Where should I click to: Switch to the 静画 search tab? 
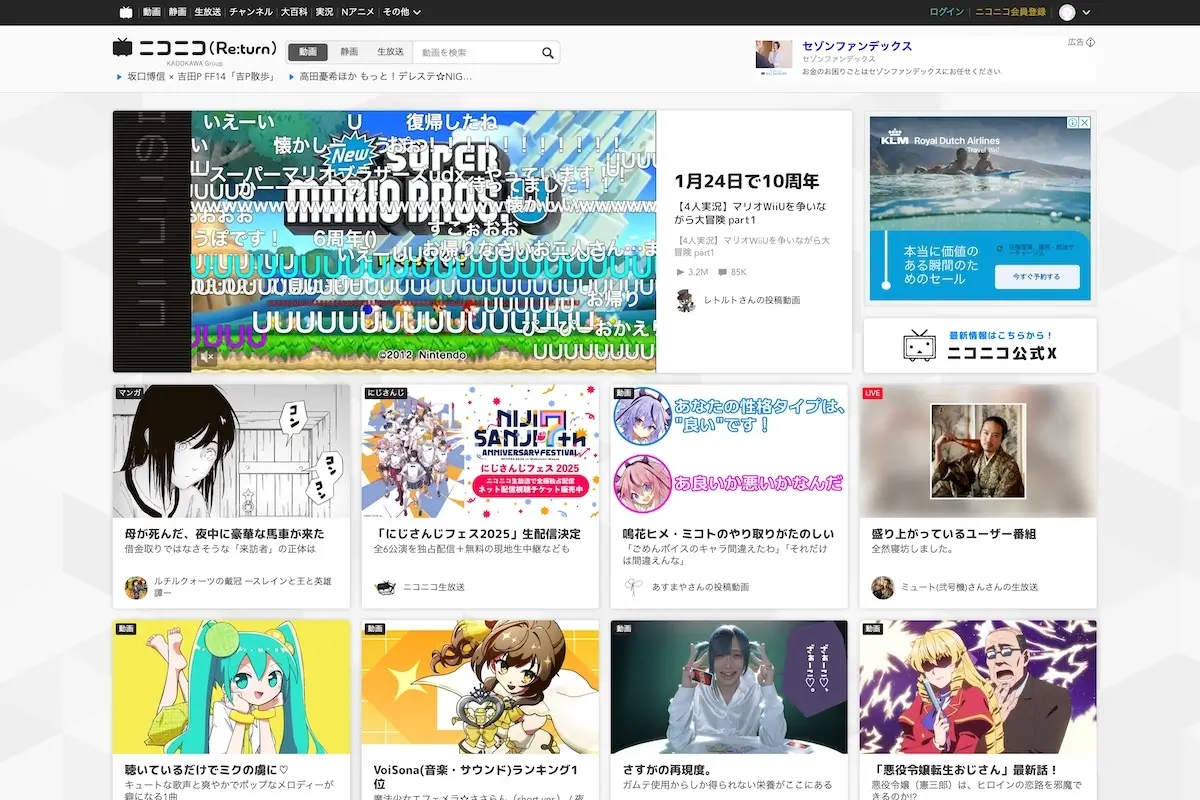(x=352, y=51)
